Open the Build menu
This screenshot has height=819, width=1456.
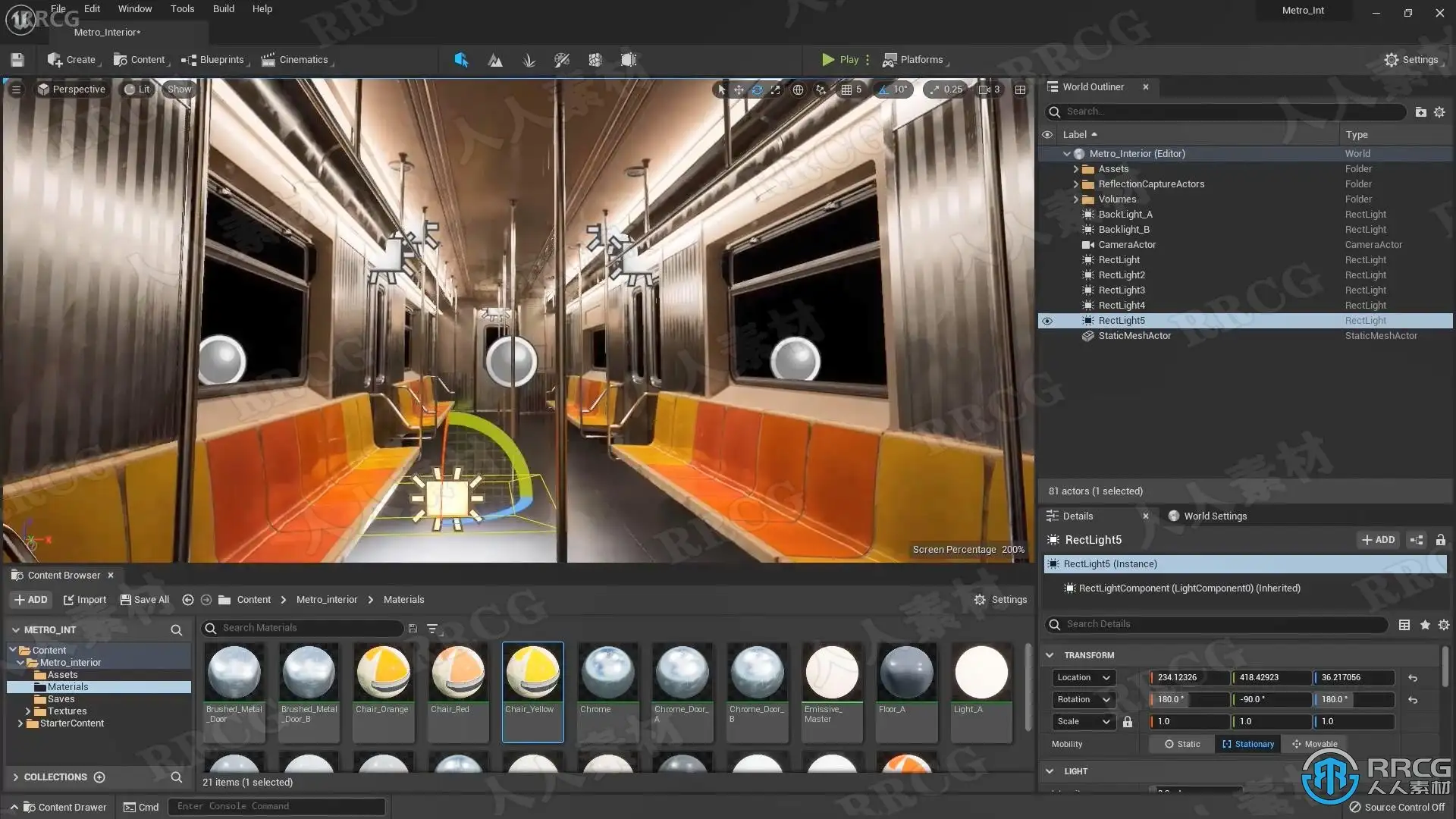(223, 9)
